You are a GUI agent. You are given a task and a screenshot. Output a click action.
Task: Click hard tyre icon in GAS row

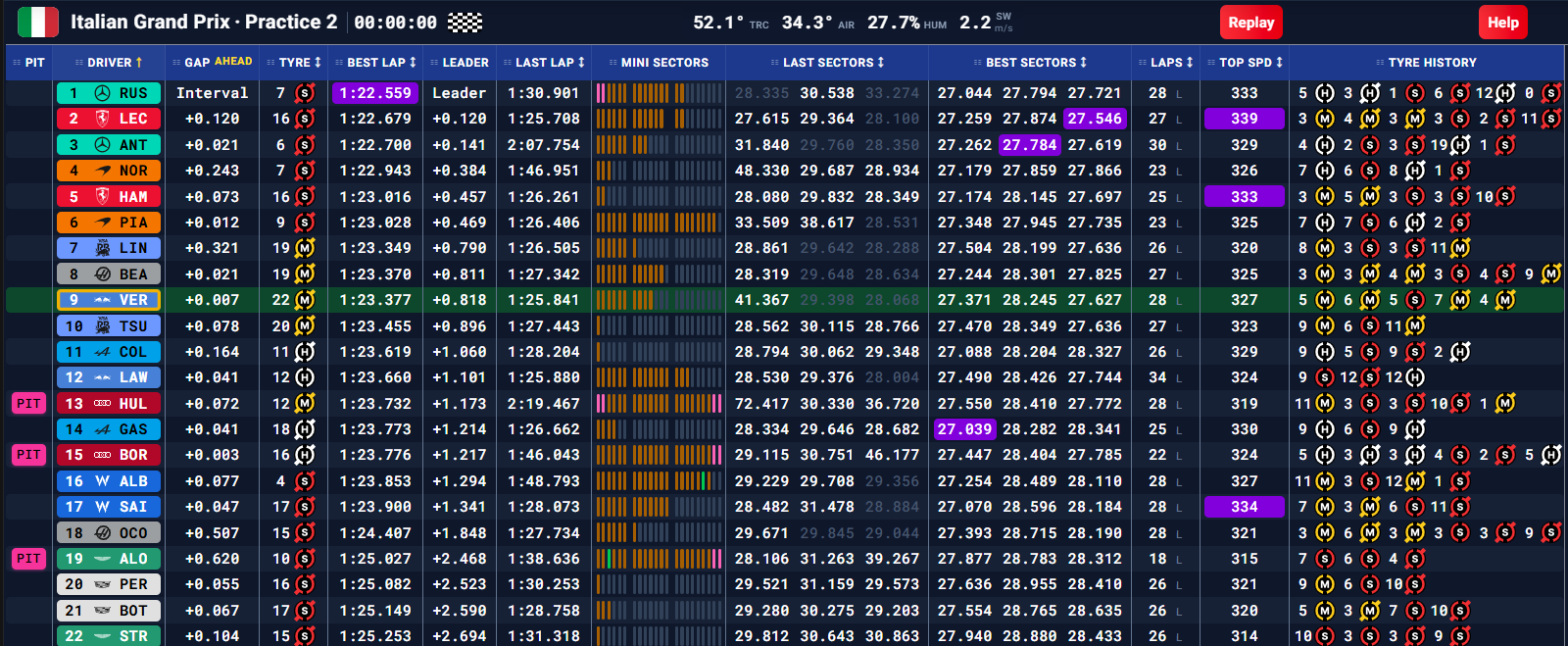[x=305, y=429]
